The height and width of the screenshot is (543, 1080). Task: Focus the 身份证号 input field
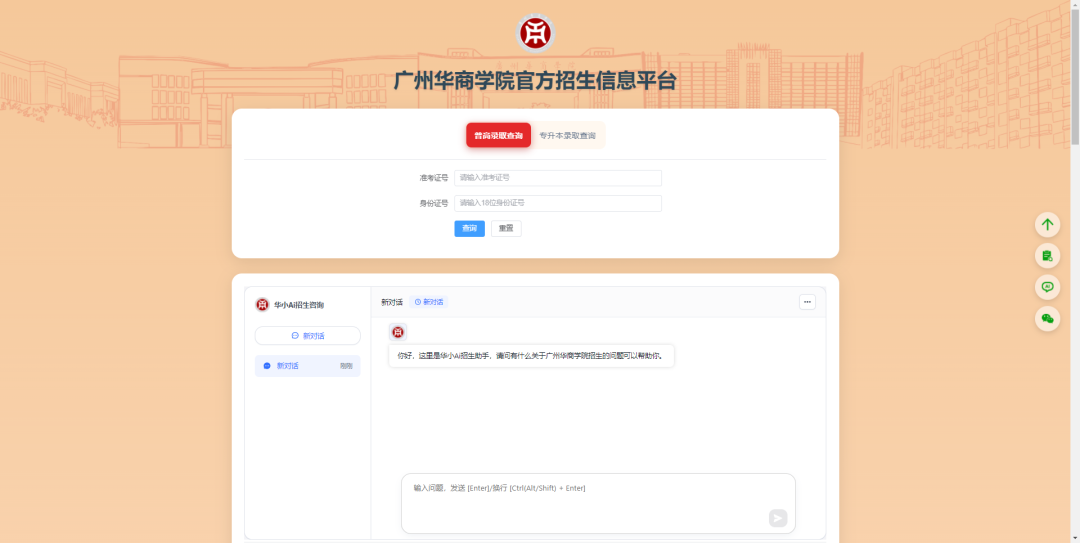557,203
